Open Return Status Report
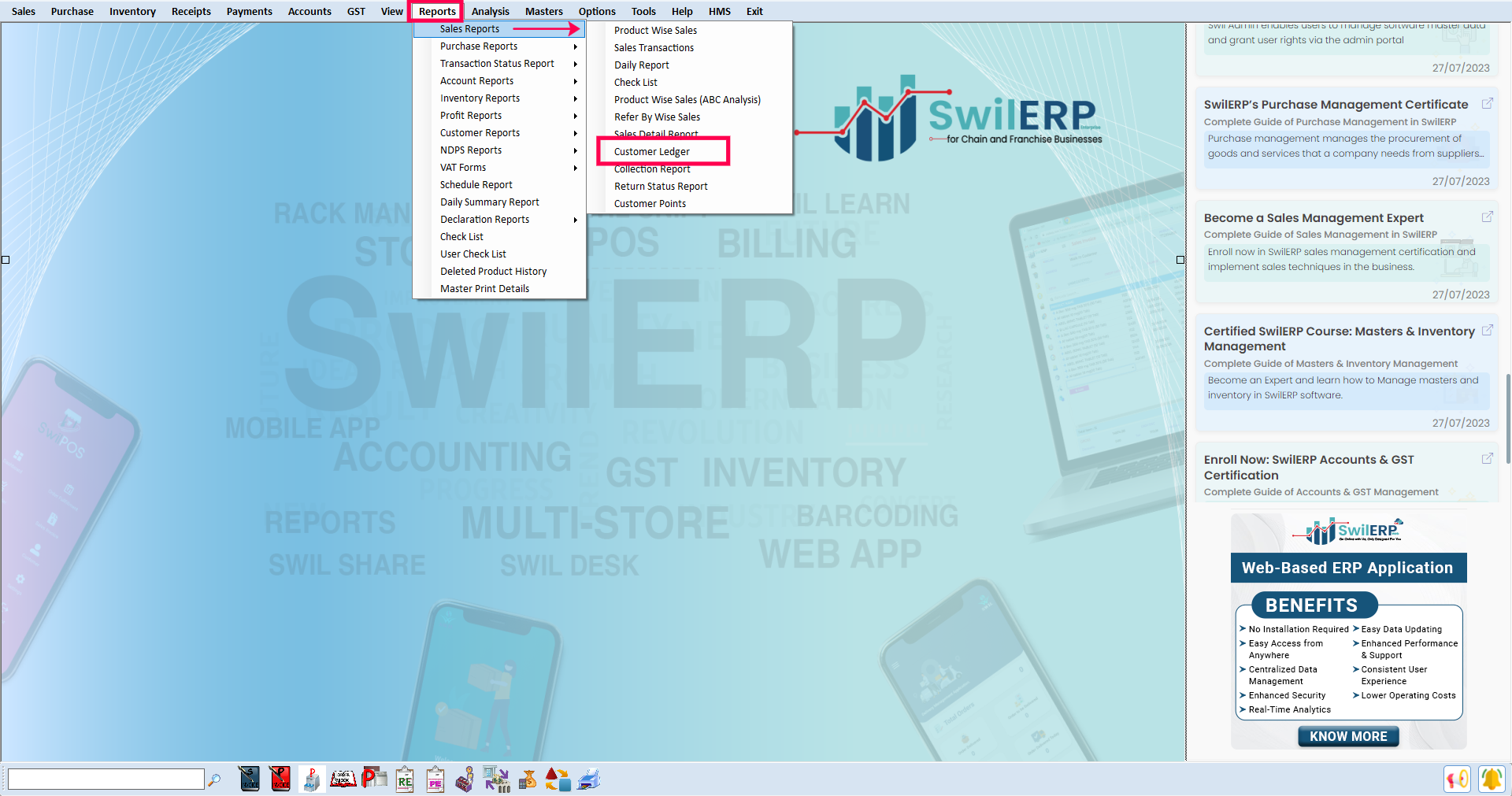Viewport: 1512px width, 796px height. [x=661, y=187]
